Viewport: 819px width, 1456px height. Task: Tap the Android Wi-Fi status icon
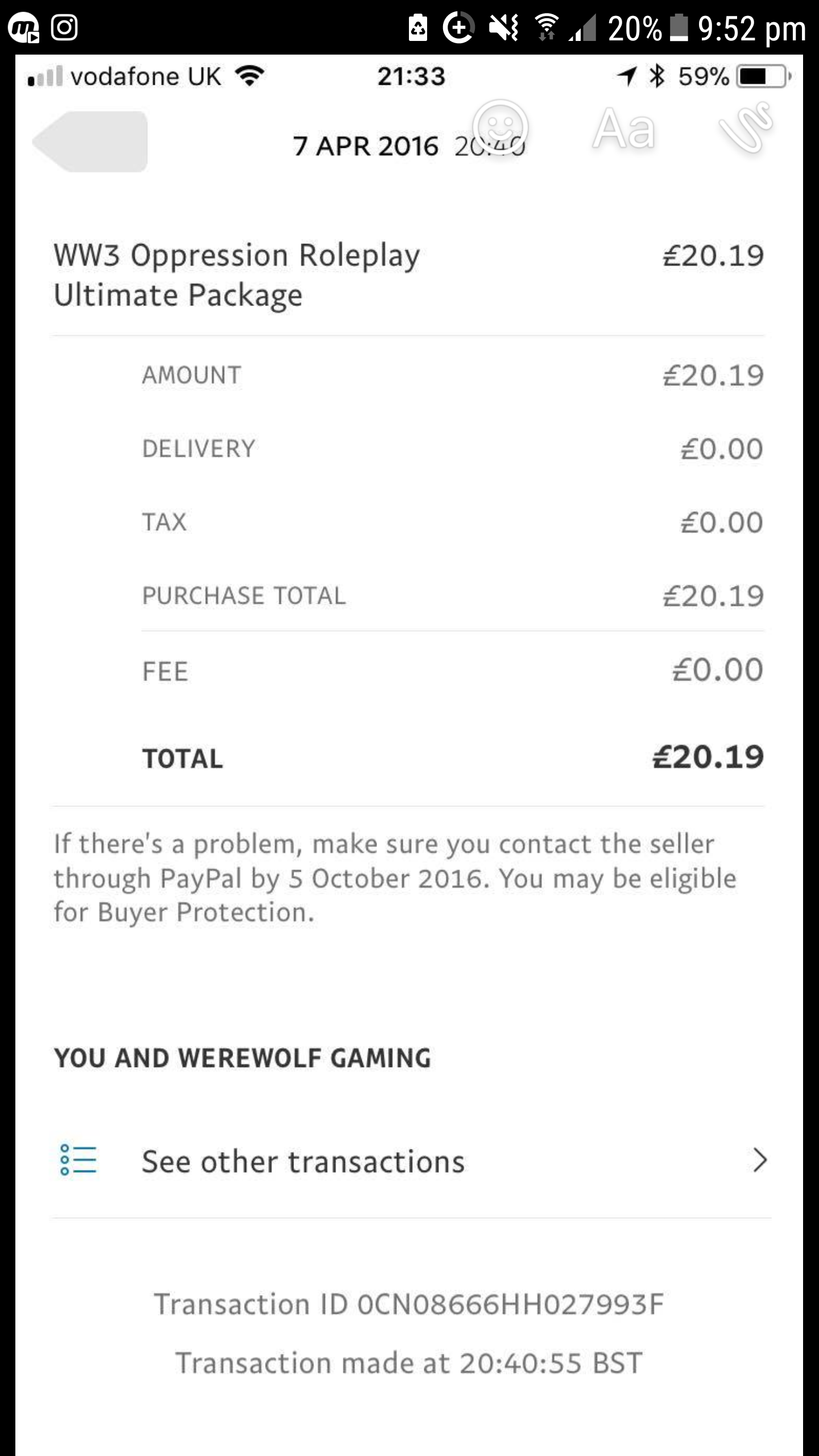point(546,27)
